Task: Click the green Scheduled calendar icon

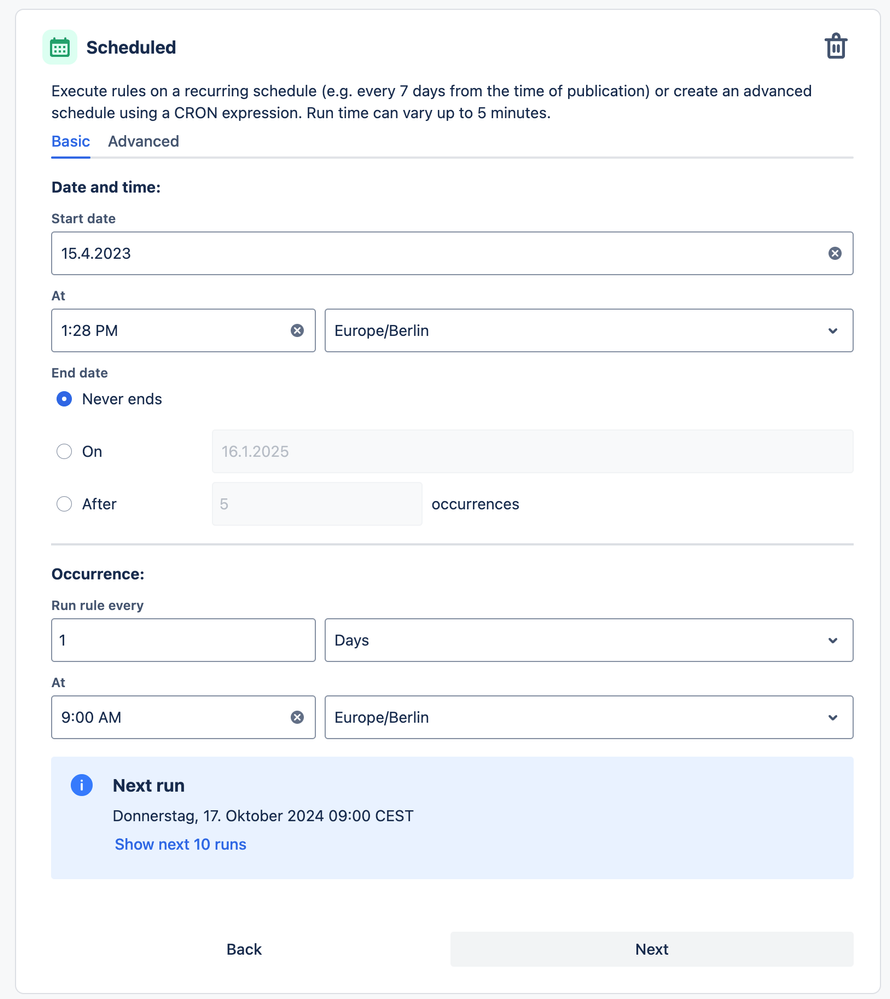Action: 60,47
